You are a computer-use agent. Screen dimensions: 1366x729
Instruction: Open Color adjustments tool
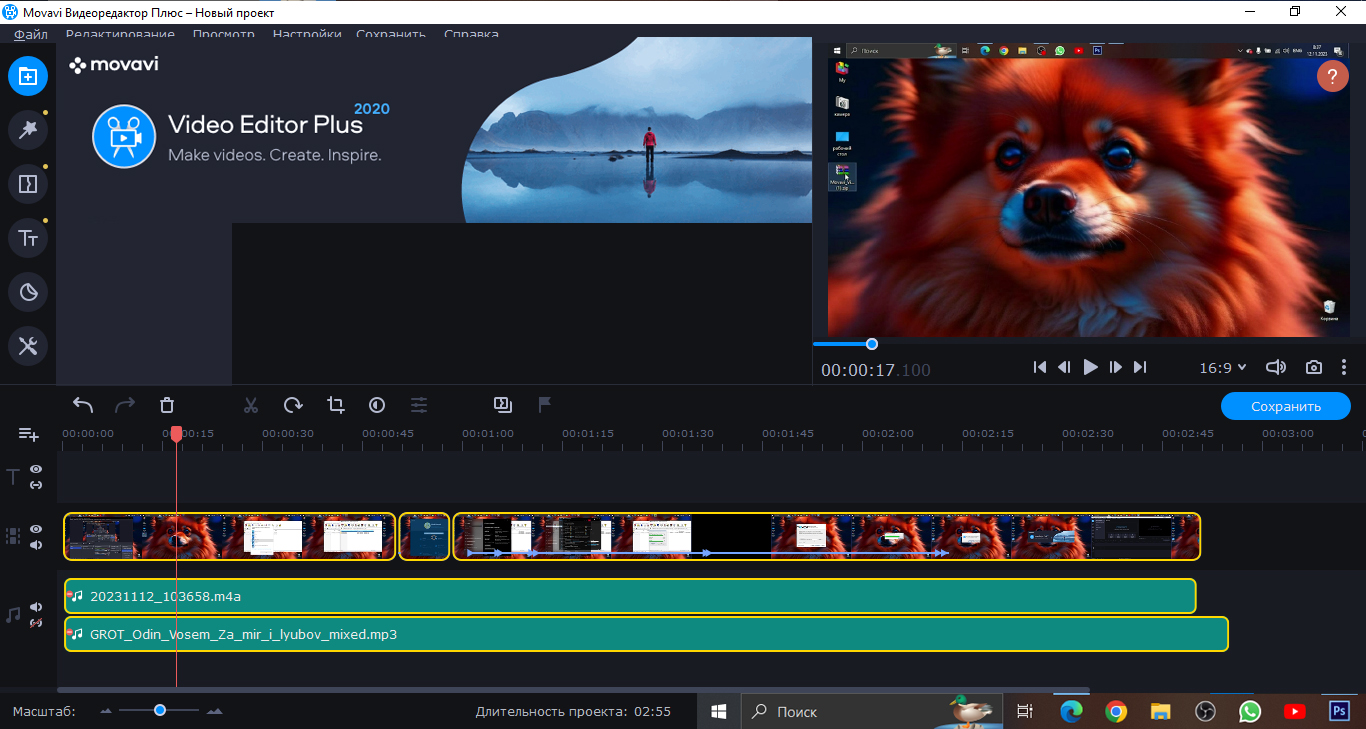tap(377, 405)
